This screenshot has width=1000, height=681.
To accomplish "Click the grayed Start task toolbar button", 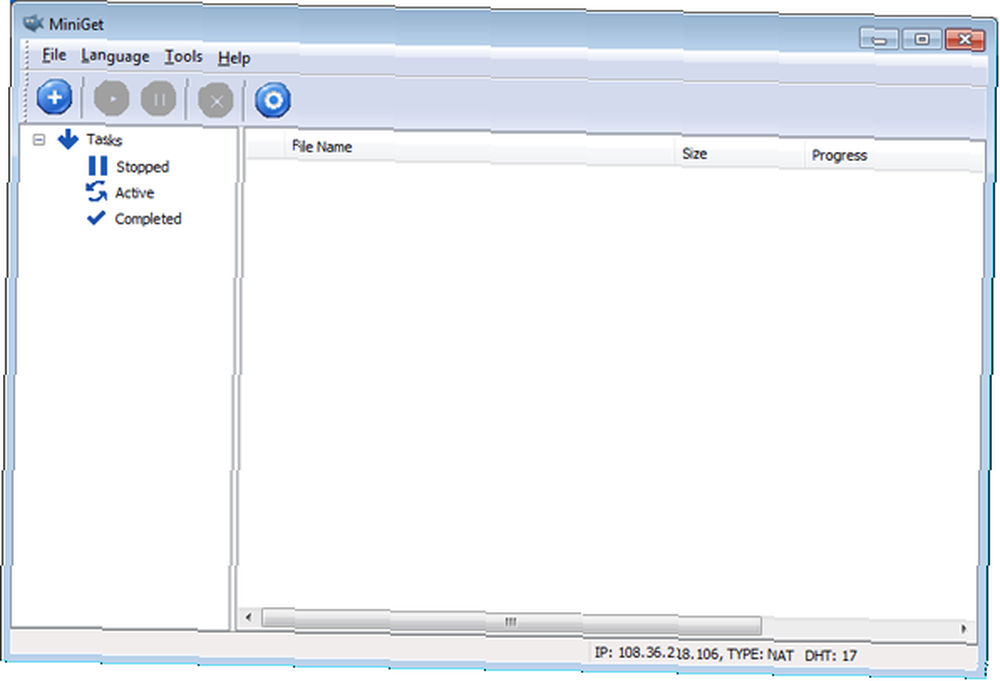I will [x=112, y=99].
